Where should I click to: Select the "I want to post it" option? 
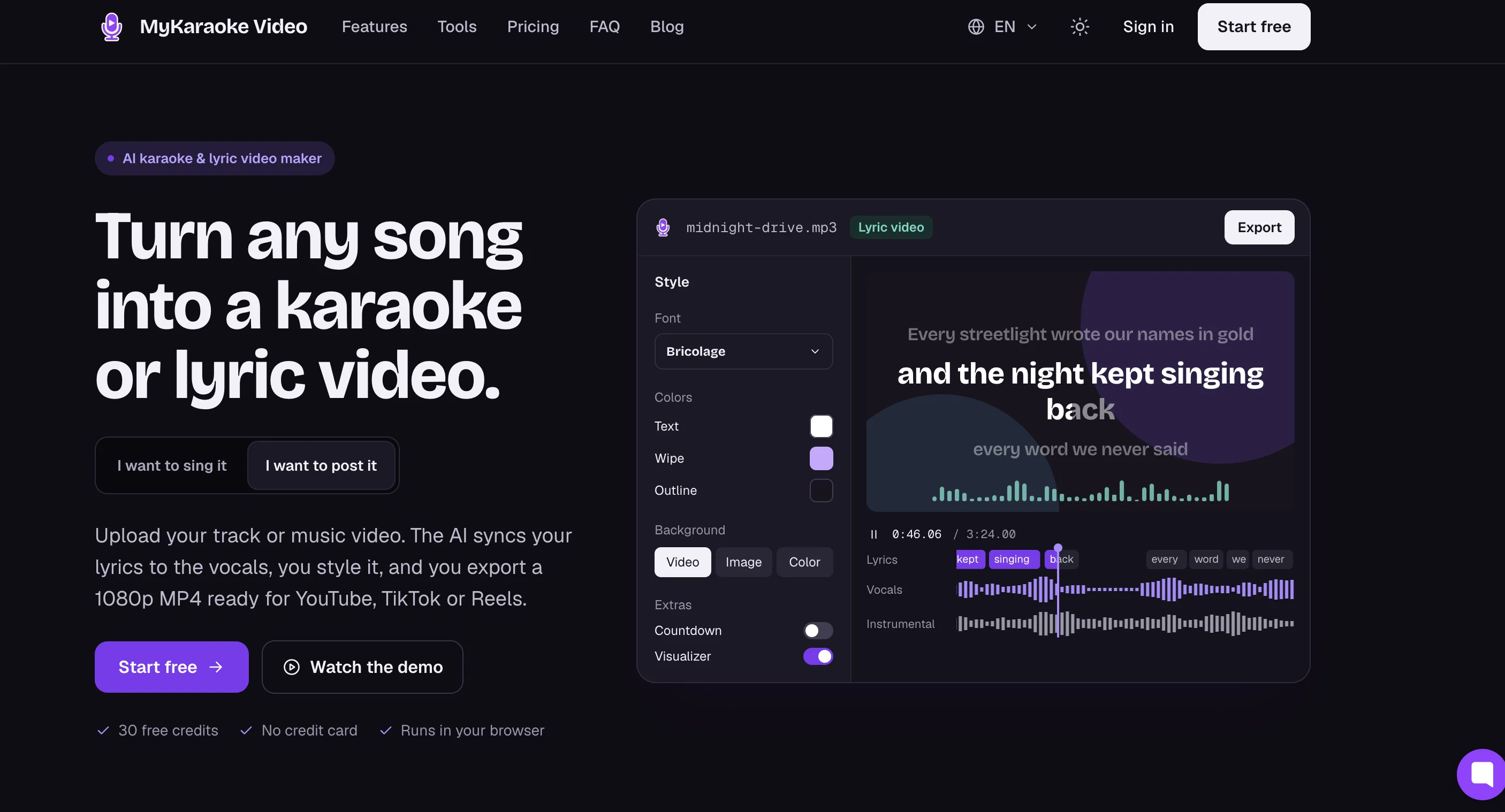[x=321, y=465]
